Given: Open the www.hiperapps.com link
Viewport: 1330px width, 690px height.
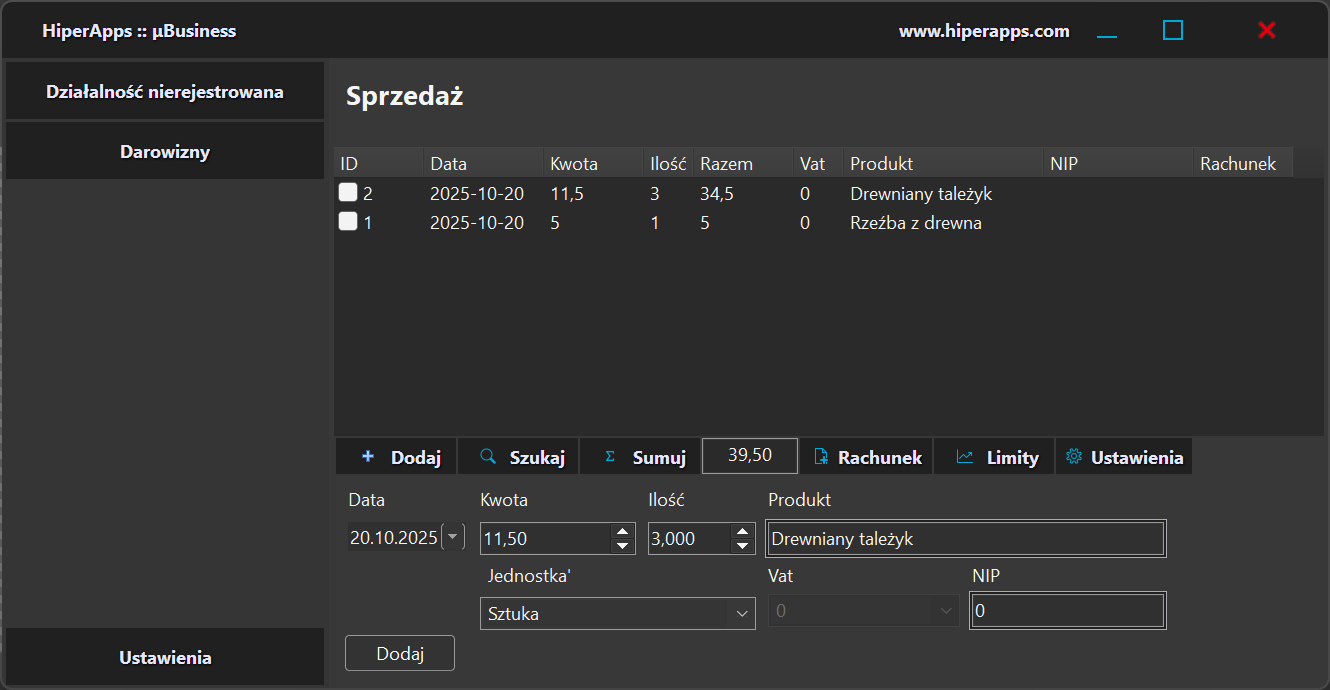Looking at the screenshot, I should [984, 31].
